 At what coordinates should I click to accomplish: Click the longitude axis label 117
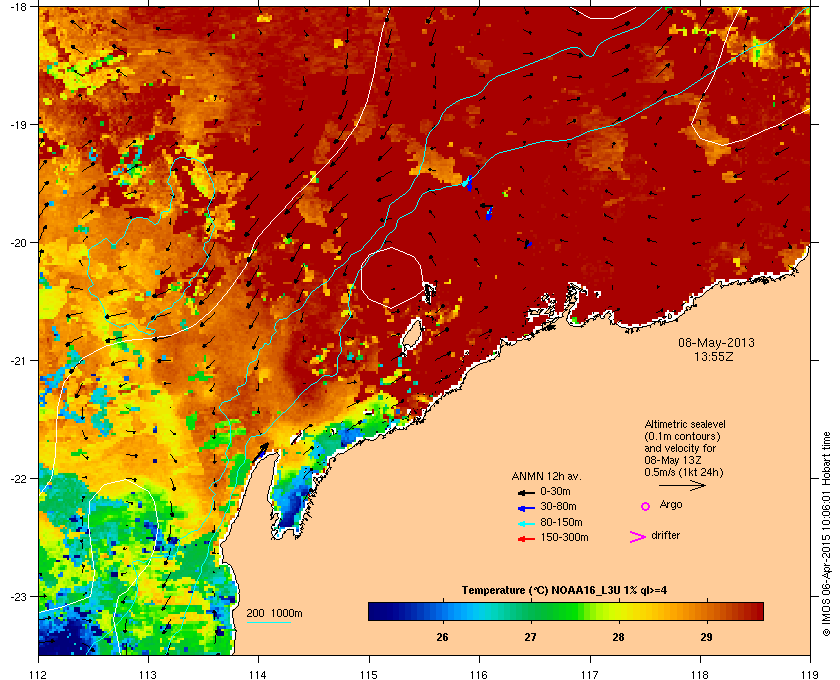[589, 674]
